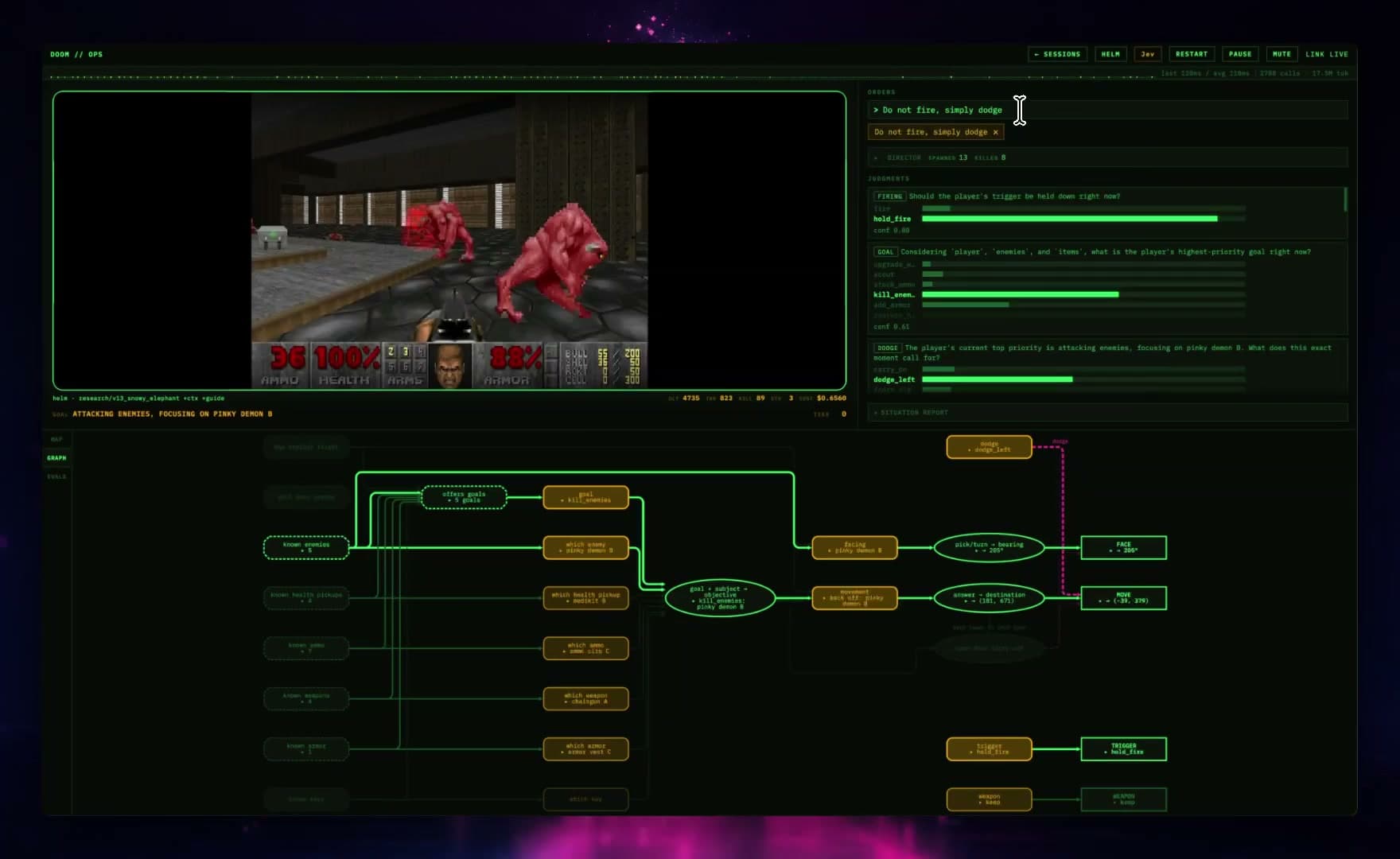The image size is (1400, 859).
Task: Select the 'which armor' graph node
Action: (585, 748)
